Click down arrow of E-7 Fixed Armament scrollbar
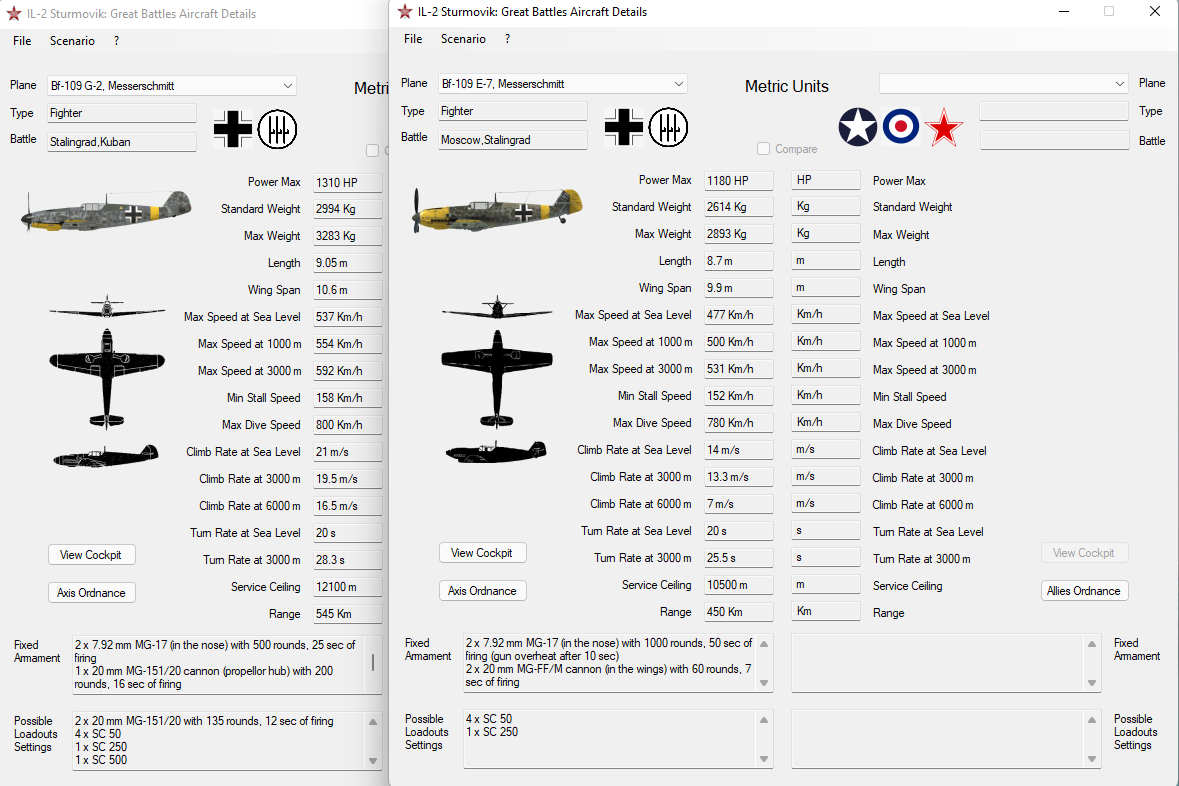1179x786 pixels. pos(764,683)
